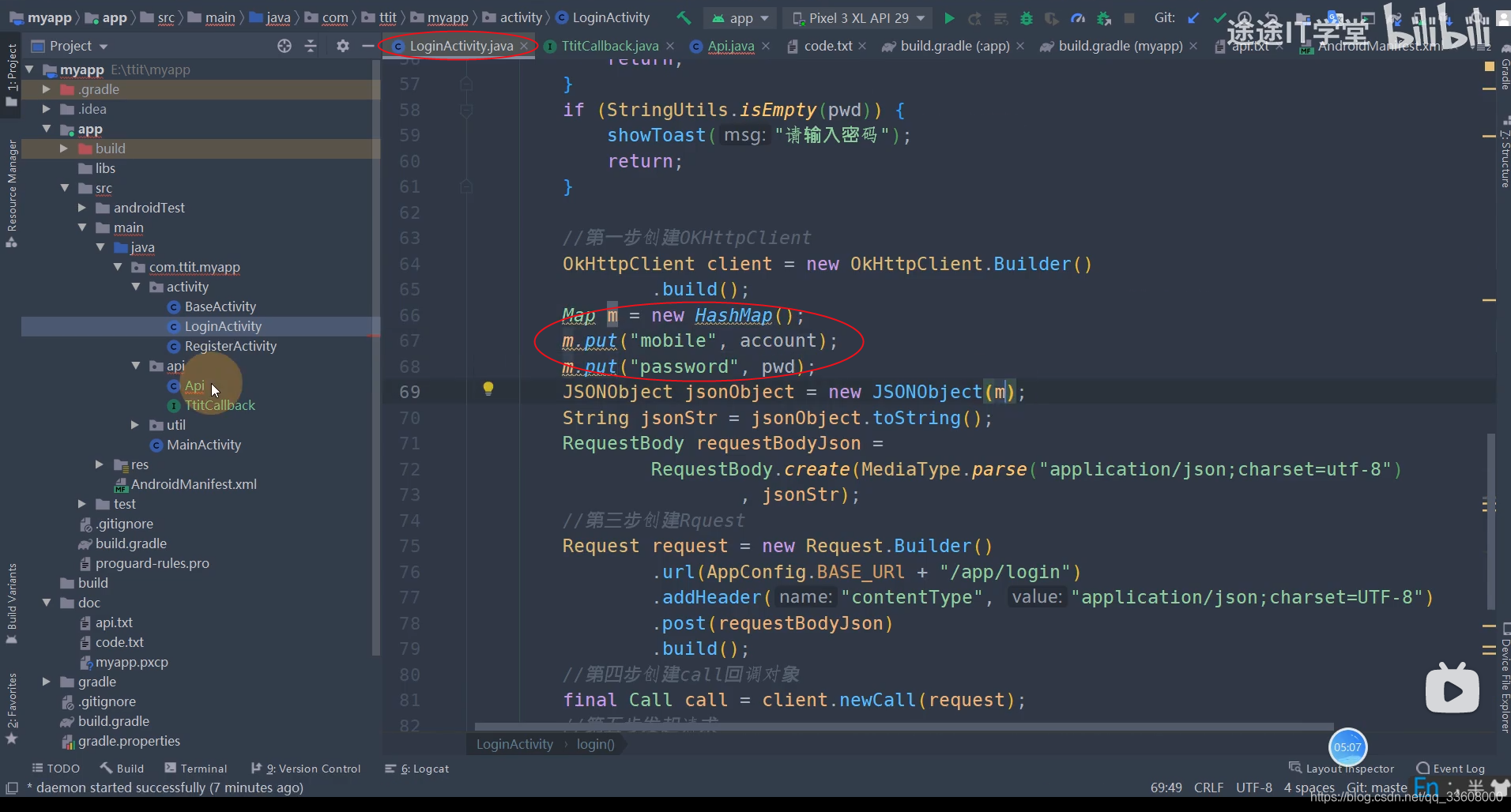This screenshot has width=1511, height=812.
Task: Collapse the activity package
Action: coord(136,287)
